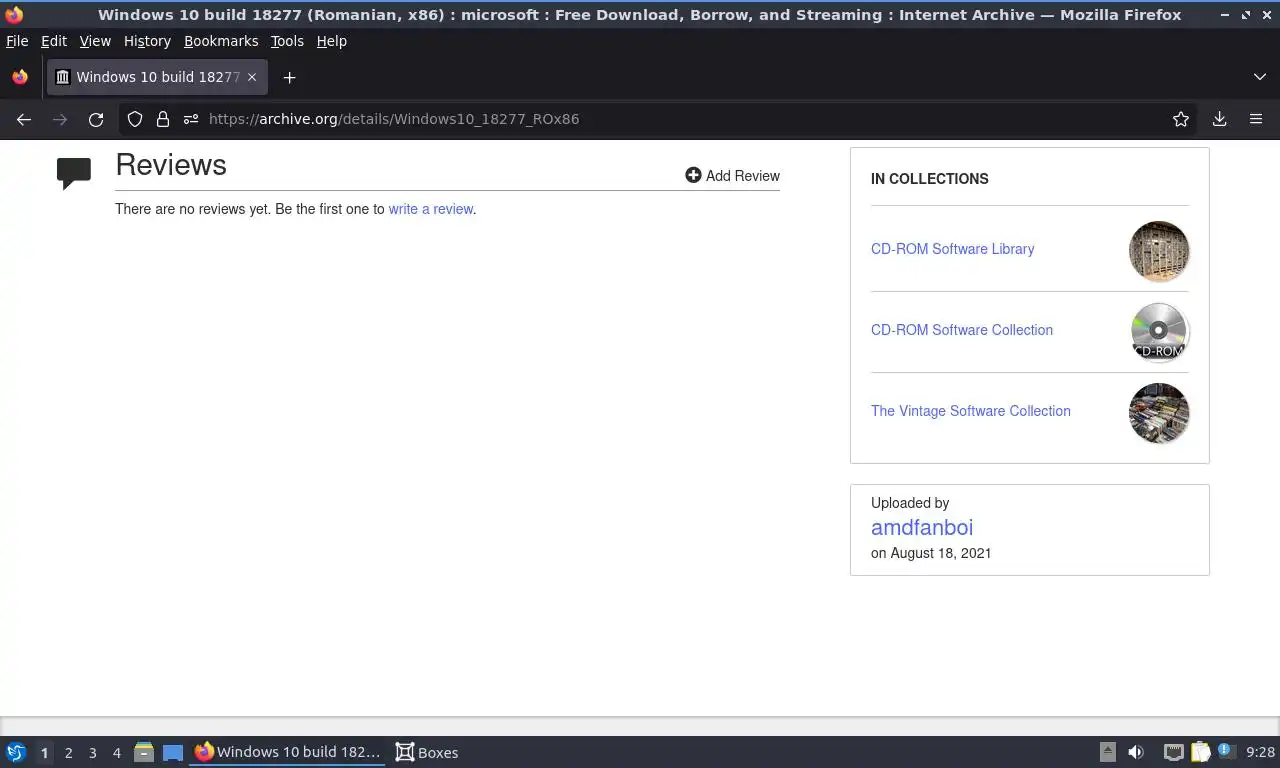The image size is (1280, 768).
Task: Click the show desktop taskbar icon
Action: click(x=172, y=752)
